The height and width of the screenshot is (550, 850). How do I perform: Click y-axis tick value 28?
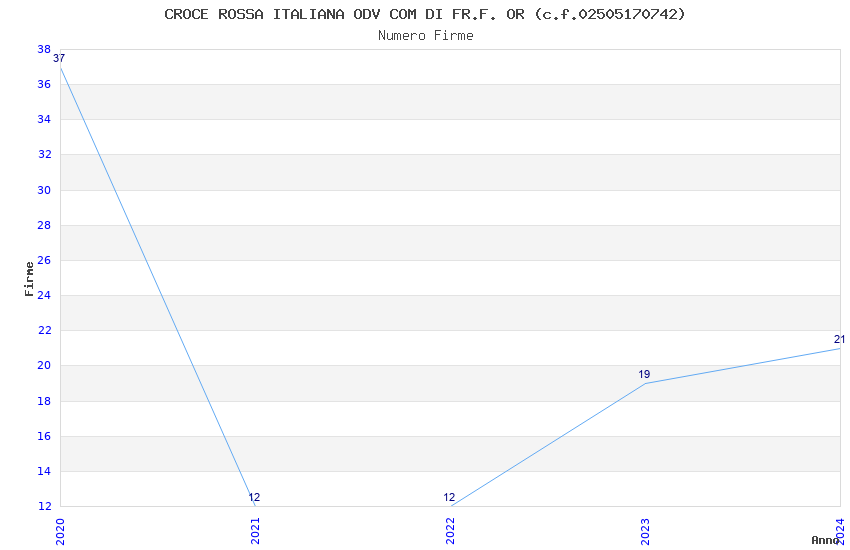click(x=44, y=225)
